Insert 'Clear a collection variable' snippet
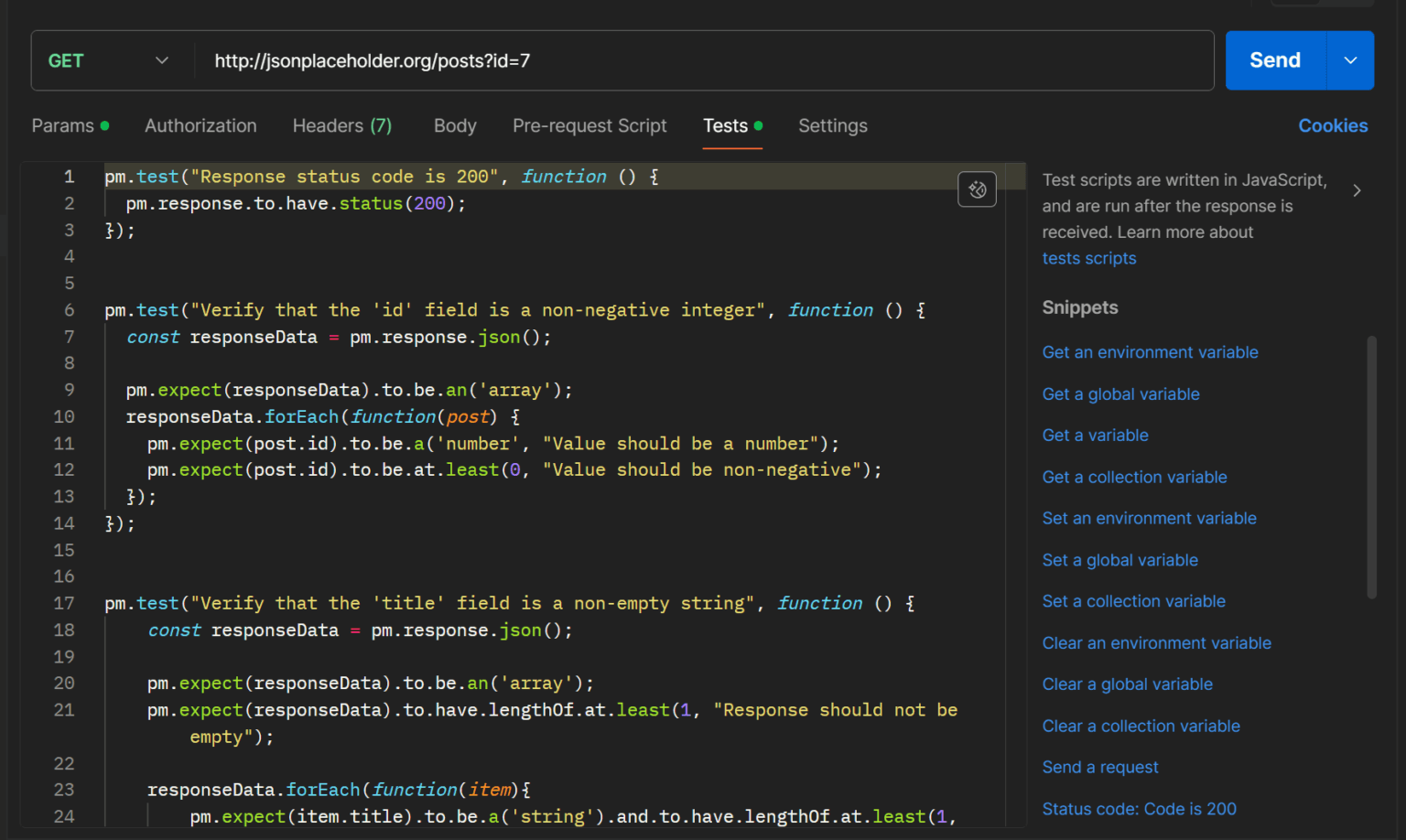Viewport: 1406px width, 840px height. [x=1141, y=726]
